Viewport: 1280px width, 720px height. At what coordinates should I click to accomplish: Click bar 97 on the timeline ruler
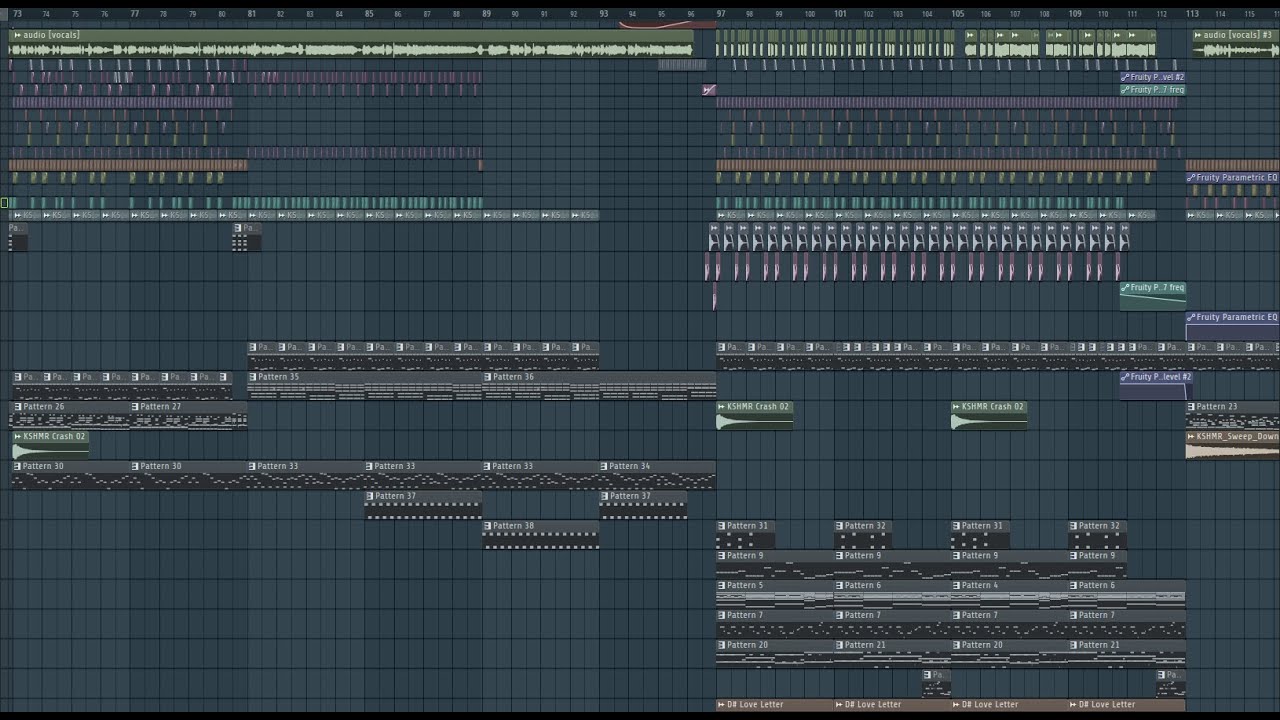point(721,14)
